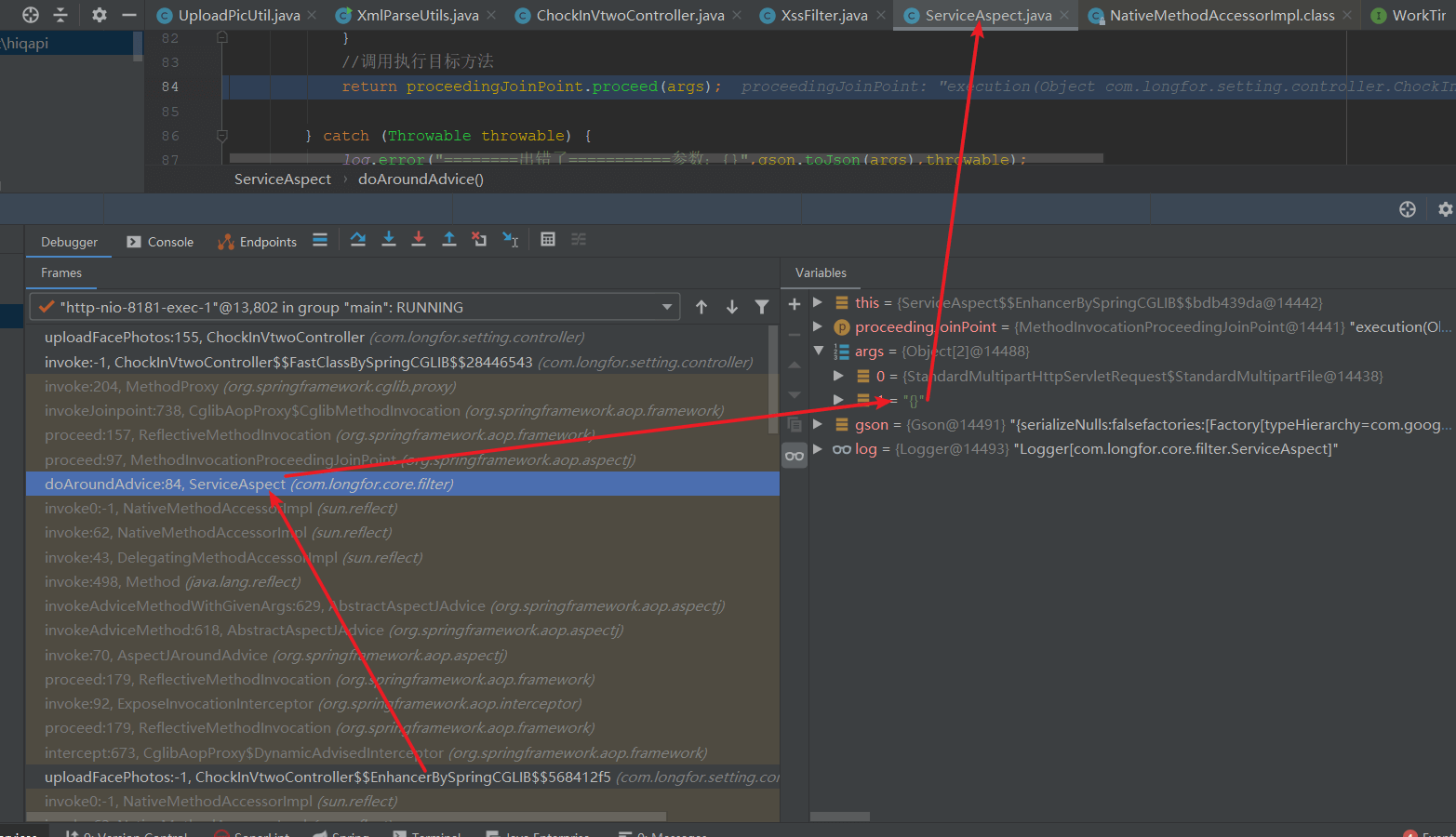Viewport: 1456px width, 837px height.
Task: Click the Console tab icon
Action: tap(133, 242)
